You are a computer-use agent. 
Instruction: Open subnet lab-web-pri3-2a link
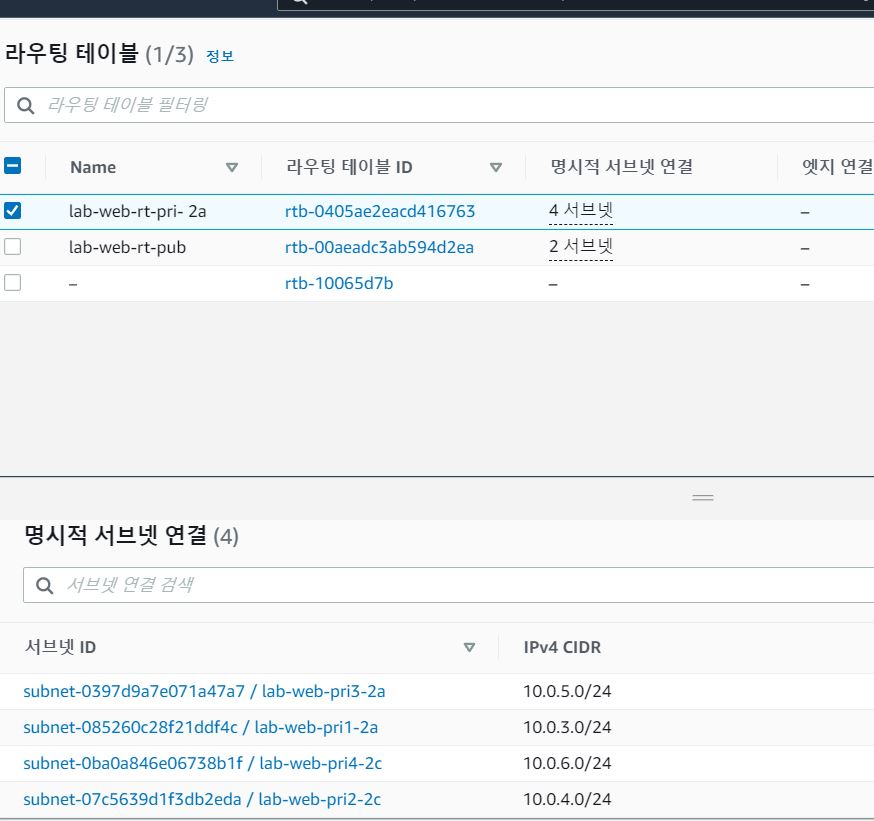pyautogui.click(x=204, y=692)
